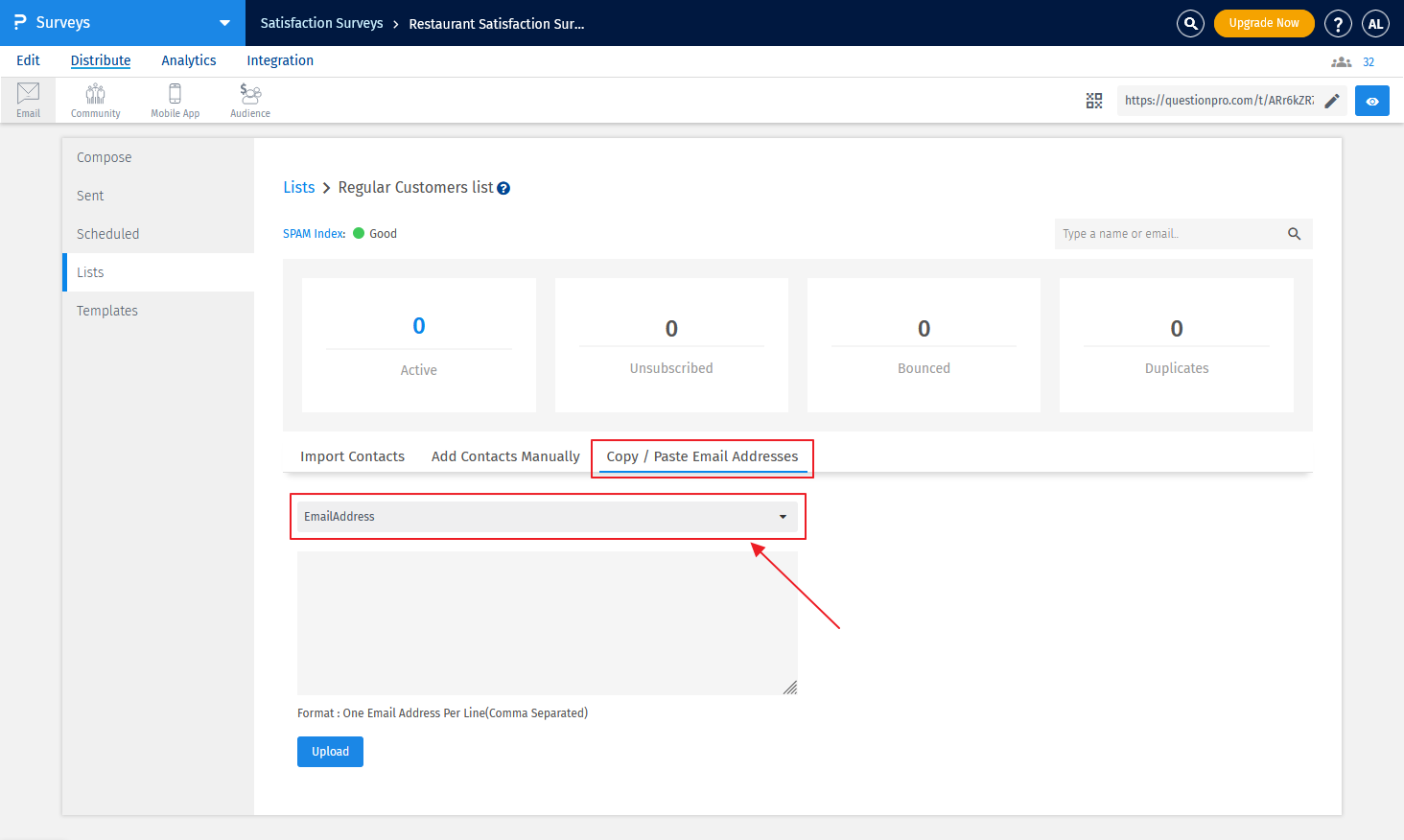Click the email addresses text area

click(x=547, y=623)
